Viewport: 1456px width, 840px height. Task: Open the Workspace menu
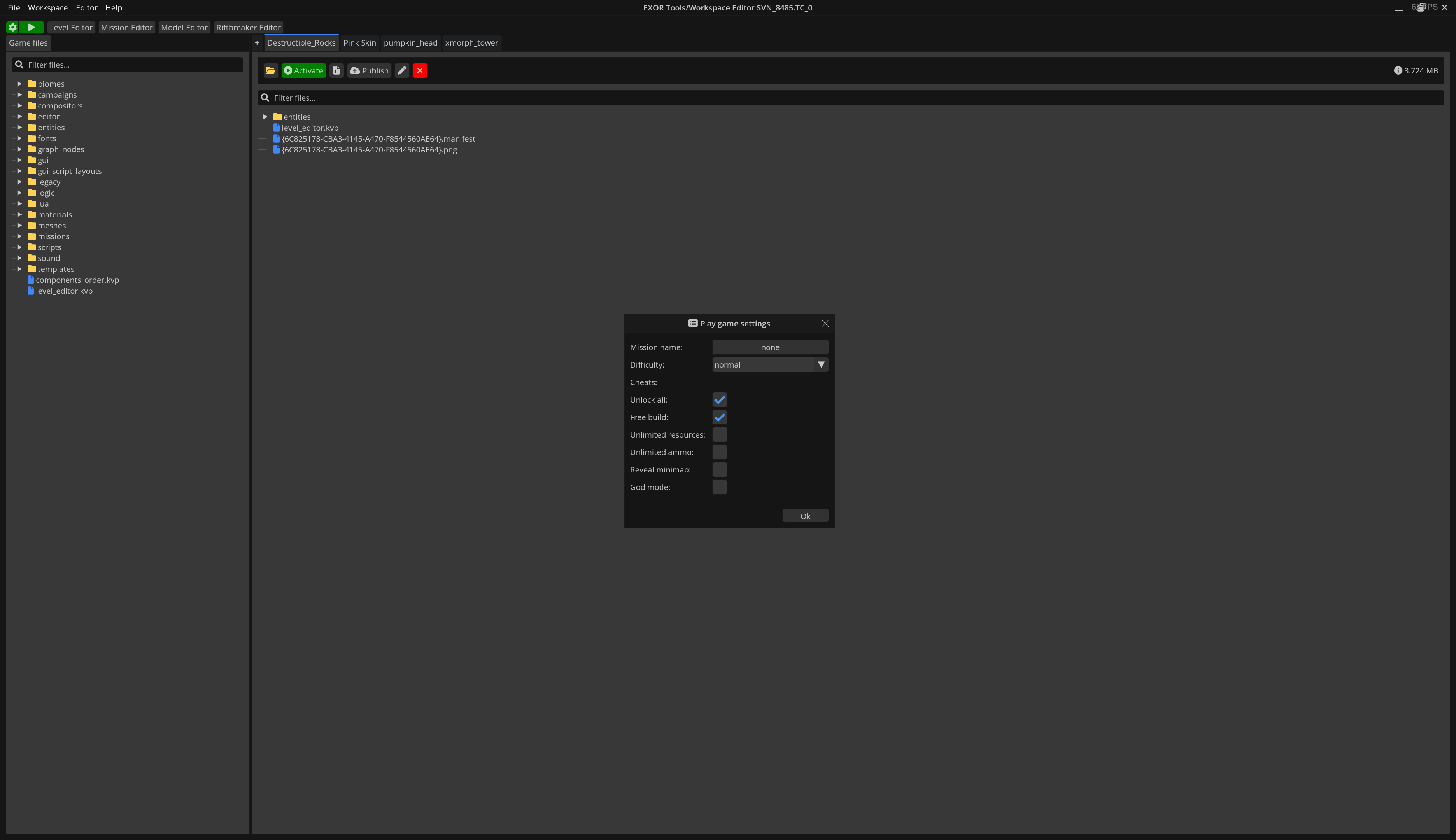pyautogui.click(x=48, y=7)
